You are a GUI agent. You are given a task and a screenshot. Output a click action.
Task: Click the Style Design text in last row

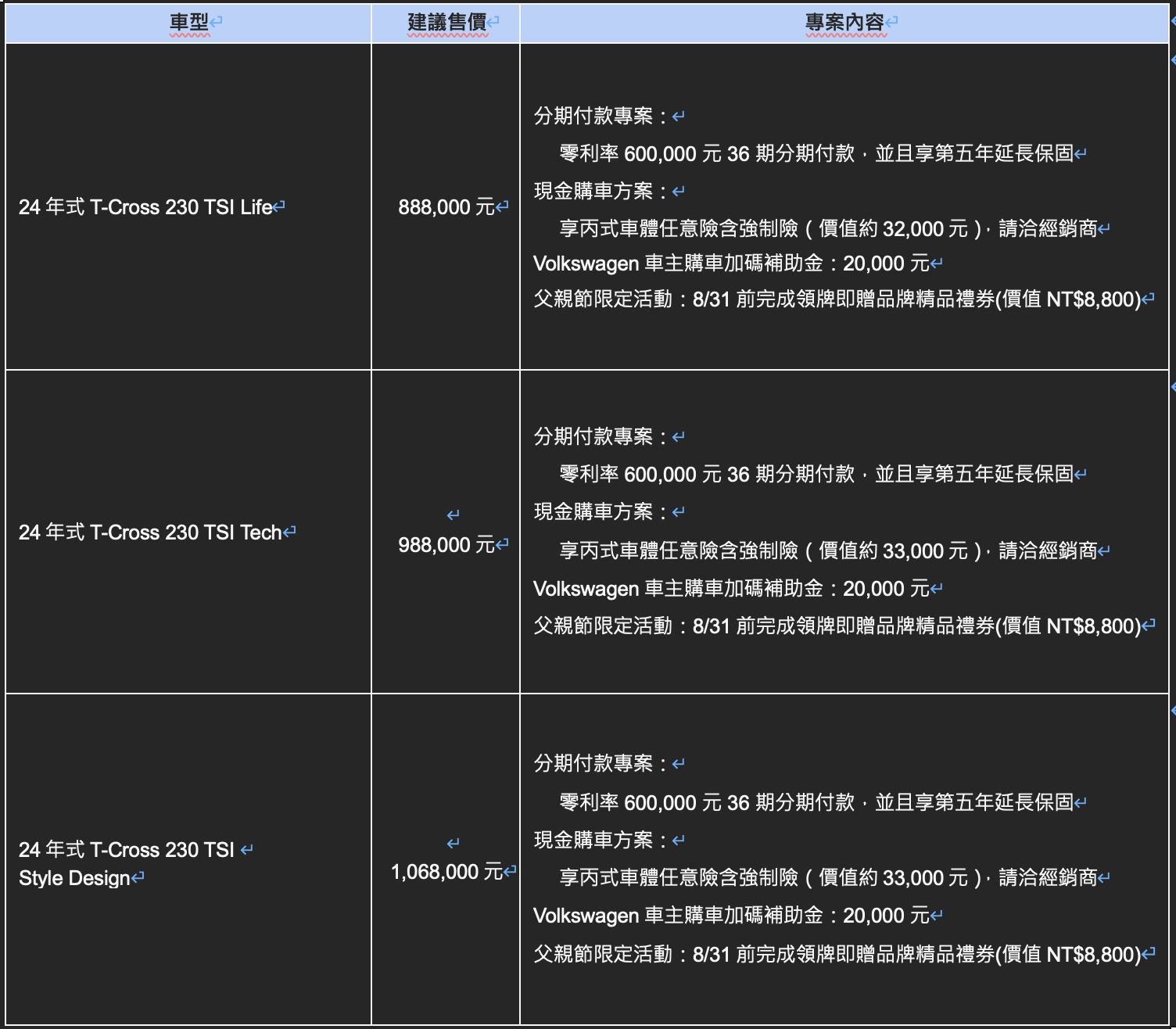(x=74, y=878)
